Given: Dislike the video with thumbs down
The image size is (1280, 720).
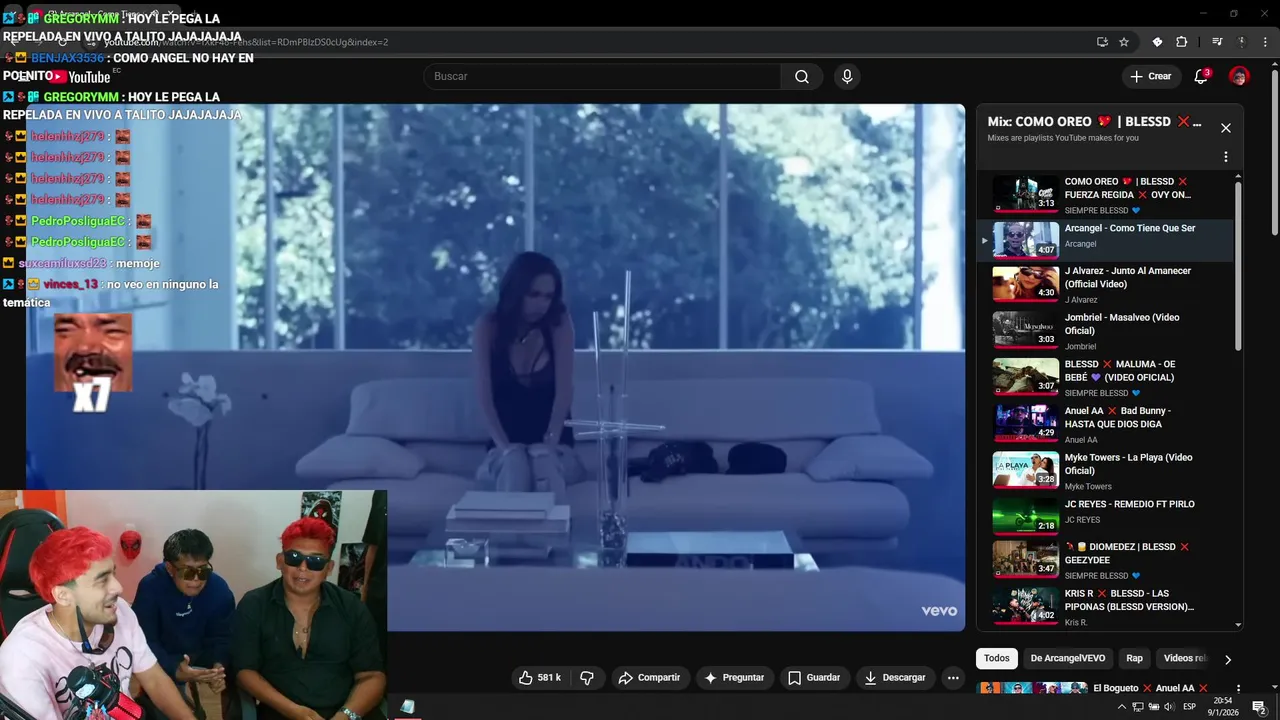Looking at the screenshot, I should [x=587, y=678].
